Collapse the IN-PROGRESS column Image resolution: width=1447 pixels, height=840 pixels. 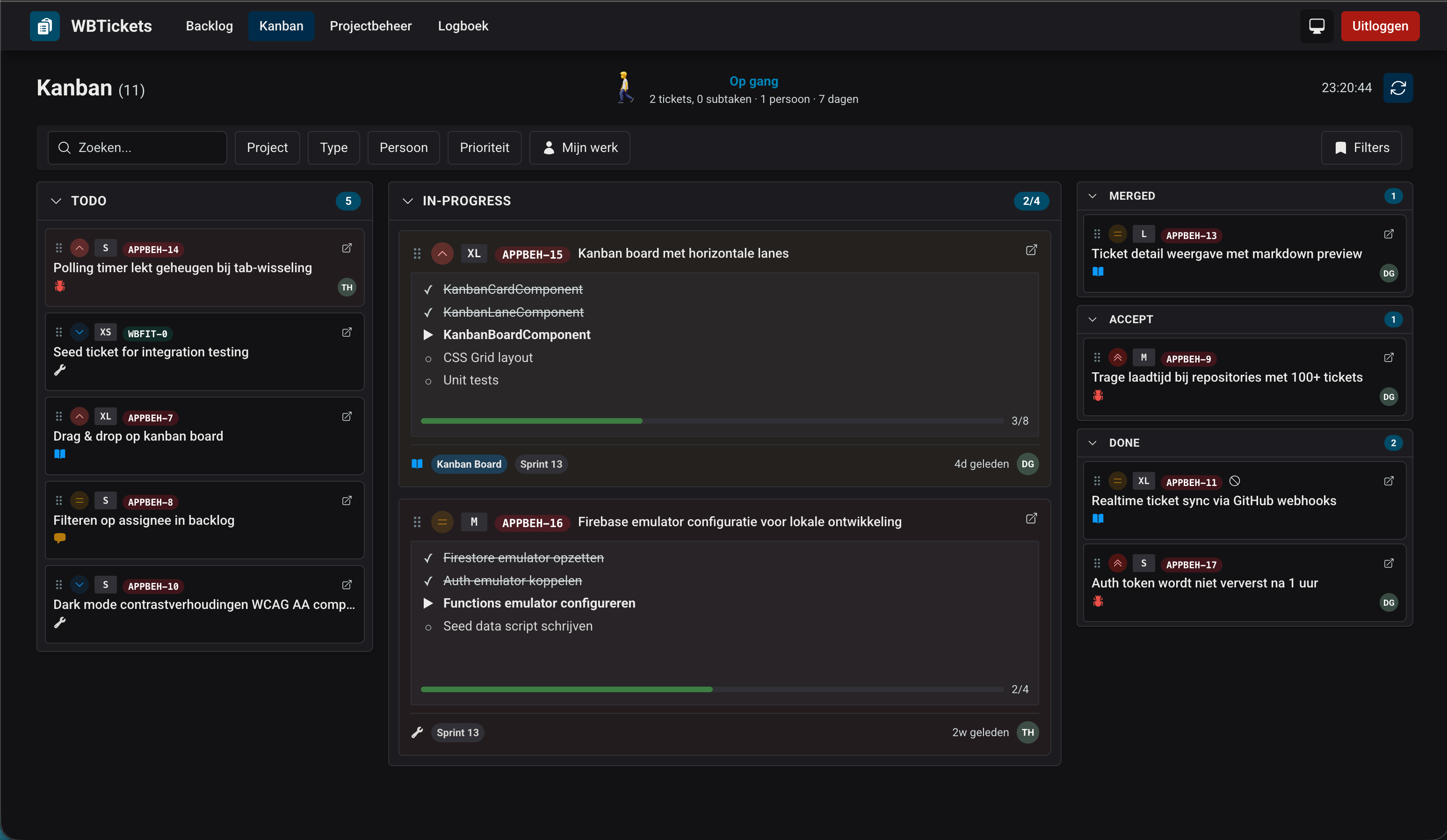point(408,201)
